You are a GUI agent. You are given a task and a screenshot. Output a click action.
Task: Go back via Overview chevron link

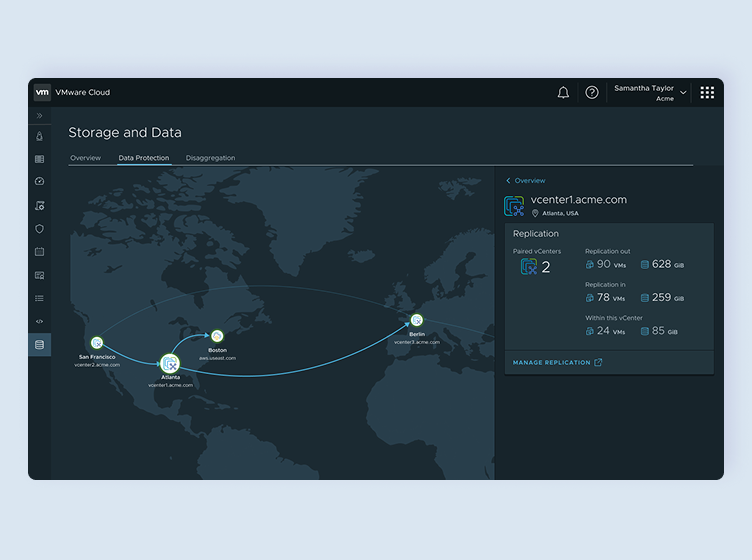[526, 181]
